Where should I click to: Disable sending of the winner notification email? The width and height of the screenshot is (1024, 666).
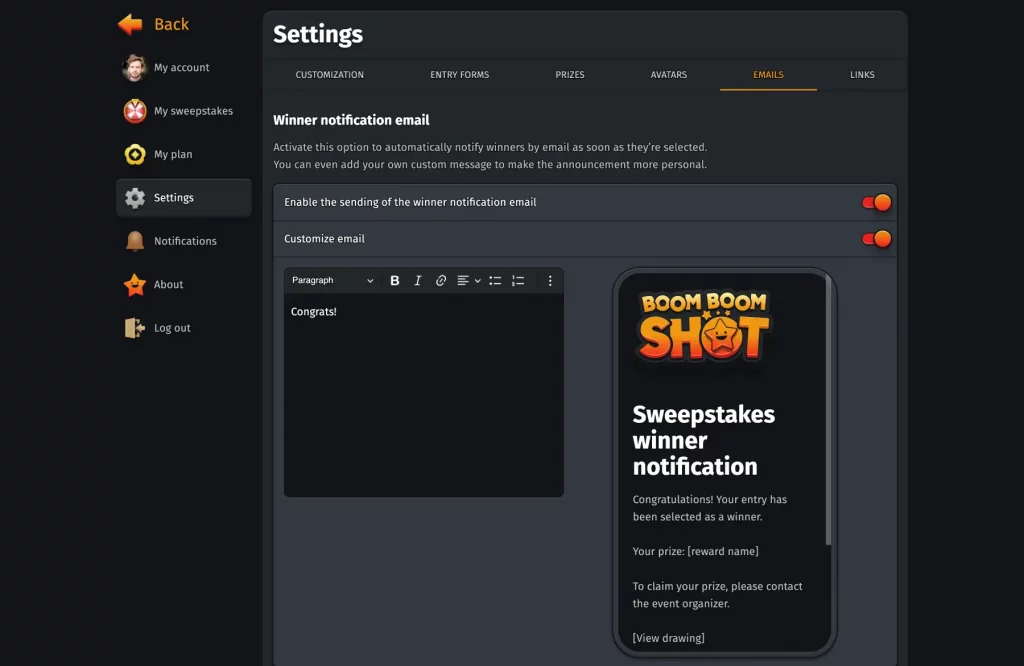click(x=876, y=203)
